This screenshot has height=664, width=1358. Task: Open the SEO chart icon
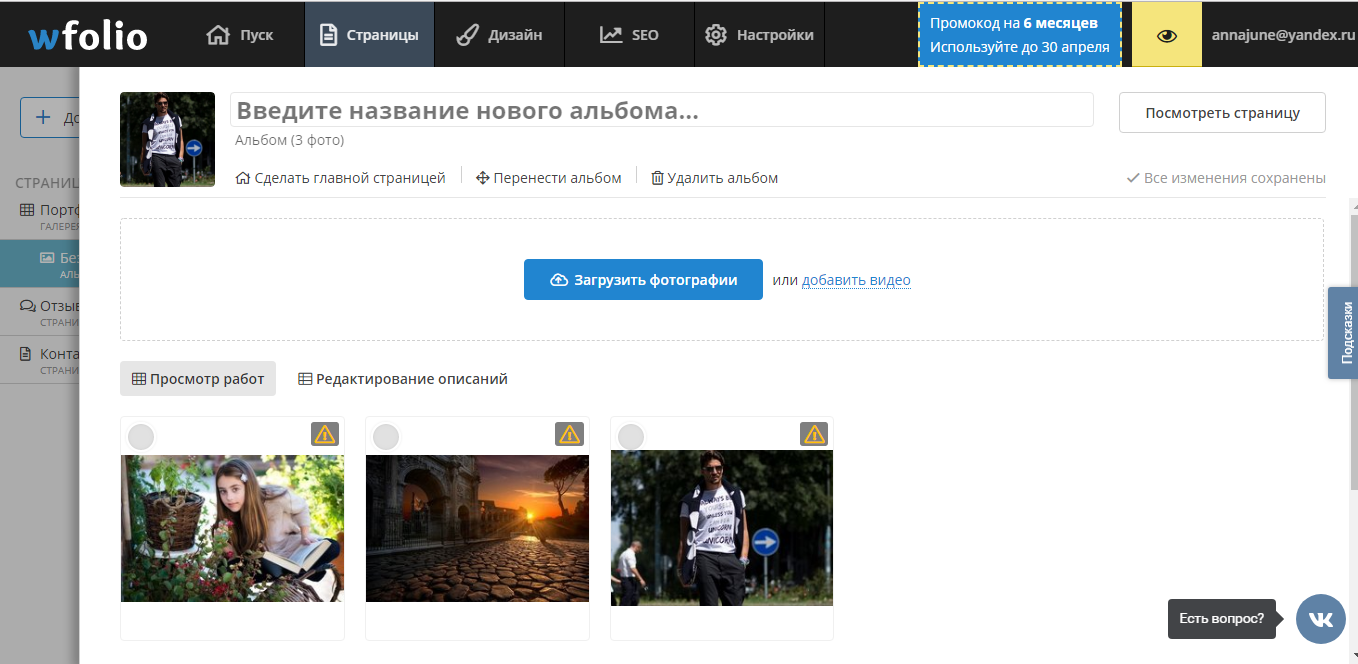pos(610,33)
